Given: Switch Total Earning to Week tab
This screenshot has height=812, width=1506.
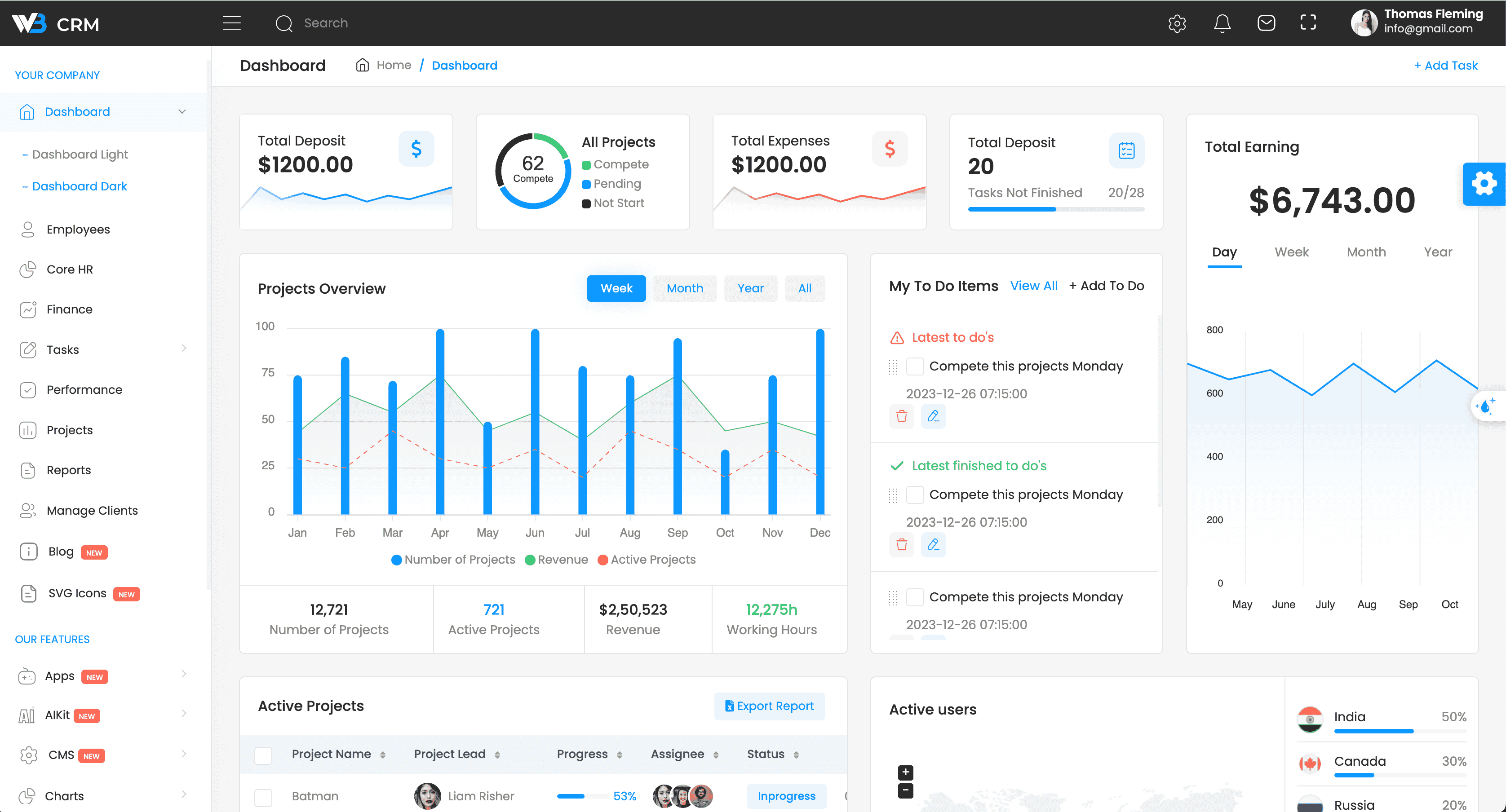Looking at the screenshot, I should click(1291, 252).
